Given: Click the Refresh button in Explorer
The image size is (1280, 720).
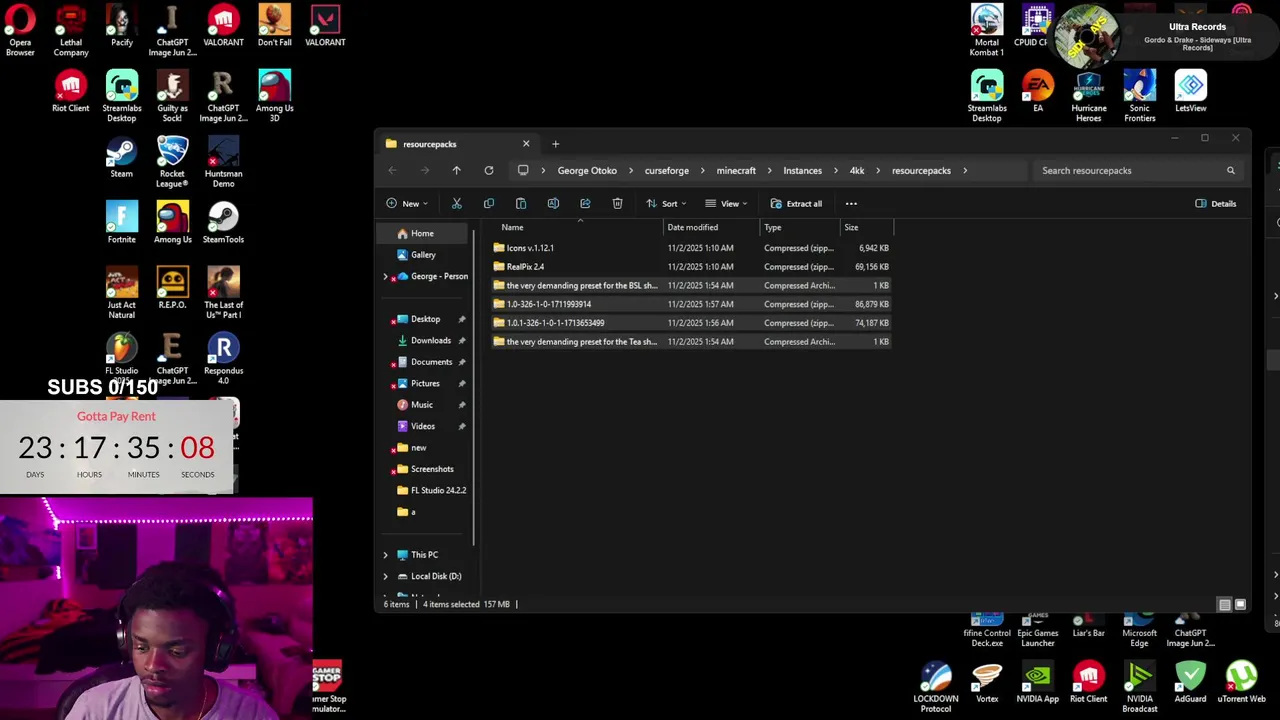Looking at the screenshot, I should coord(489,171).
